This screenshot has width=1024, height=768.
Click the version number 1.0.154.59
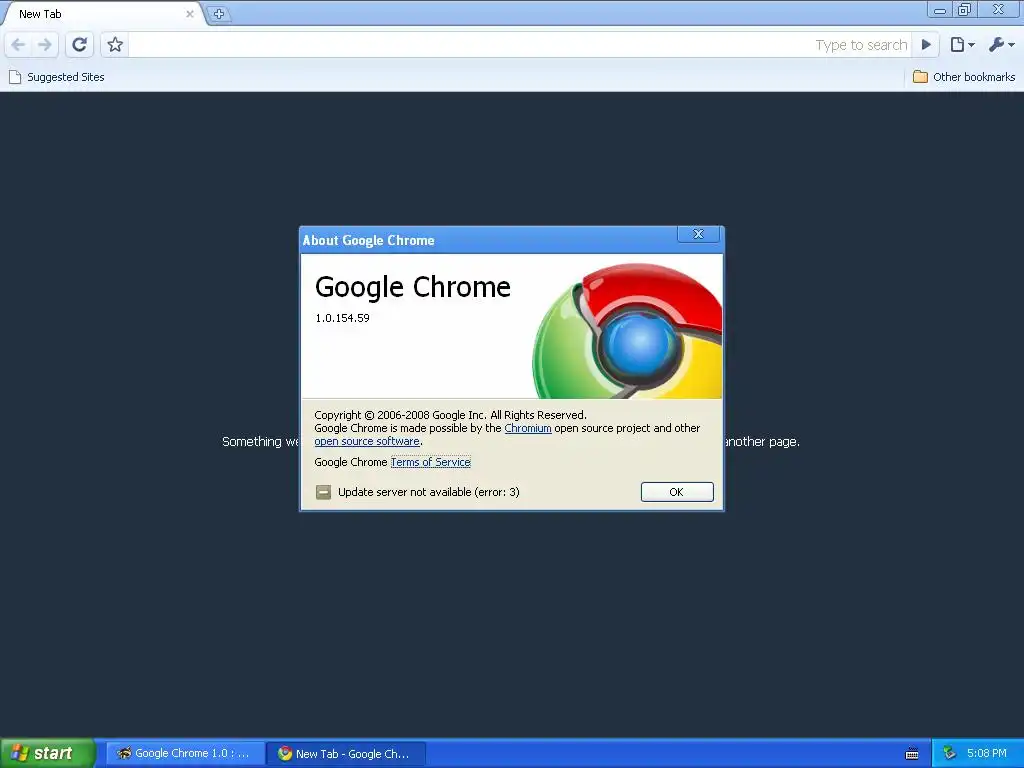342,318
